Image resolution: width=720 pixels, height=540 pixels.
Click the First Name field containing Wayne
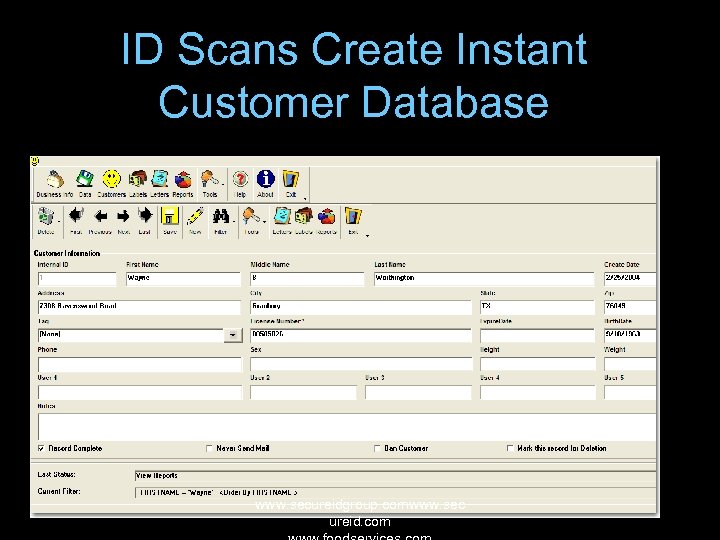(183, 279)
